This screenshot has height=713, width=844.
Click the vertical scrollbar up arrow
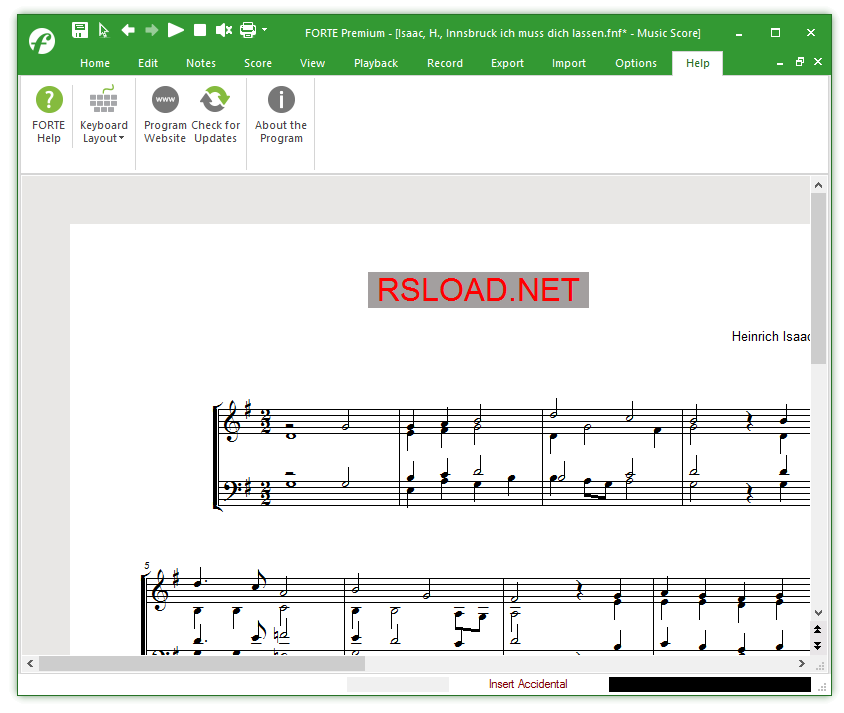pos(818,185)
